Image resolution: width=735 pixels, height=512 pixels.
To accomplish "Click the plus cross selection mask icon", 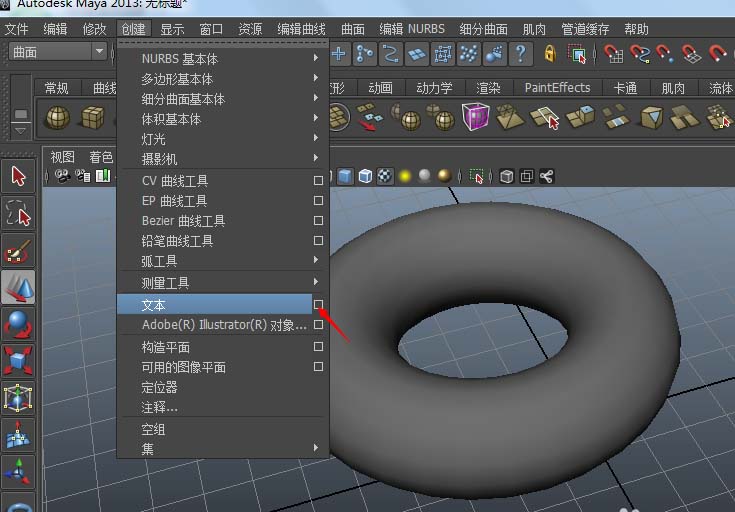I will [x=339, y=53].
